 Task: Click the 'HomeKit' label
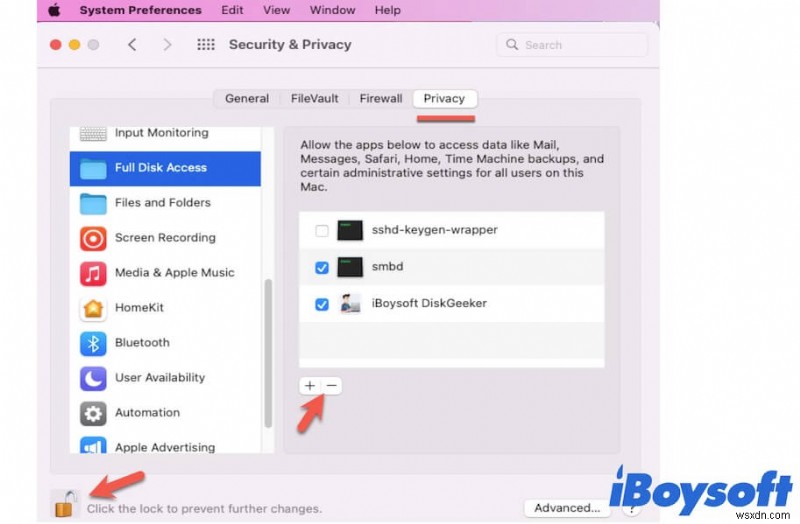pos(139,307)
